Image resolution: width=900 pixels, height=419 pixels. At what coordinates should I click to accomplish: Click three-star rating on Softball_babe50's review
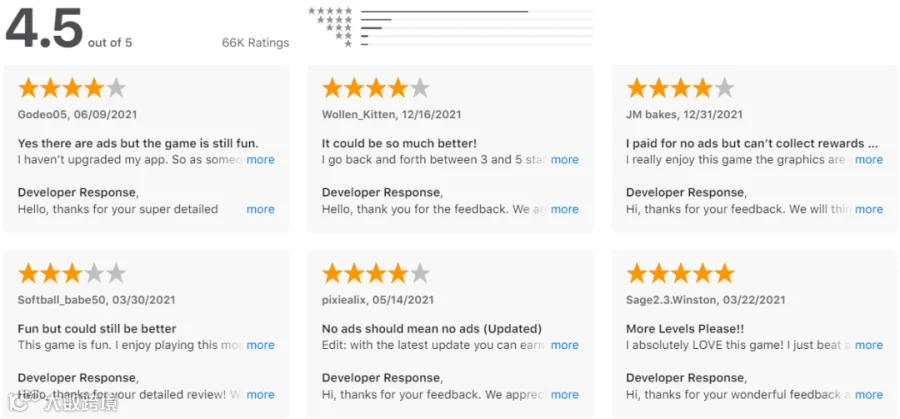(x=72, y=274)
